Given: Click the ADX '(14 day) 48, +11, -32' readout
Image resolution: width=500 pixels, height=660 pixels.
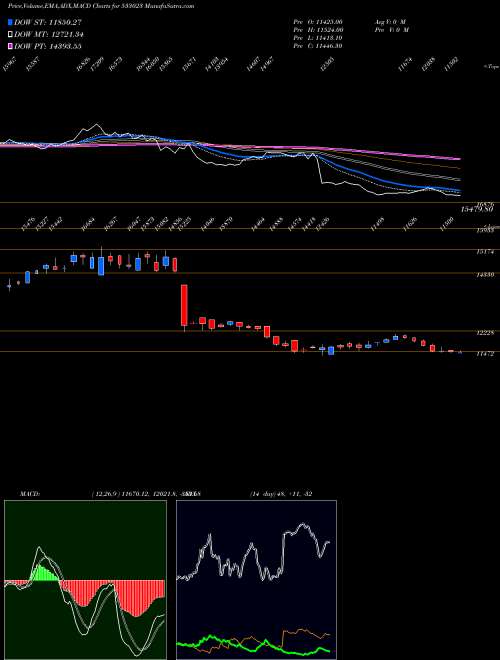Looking at the screenshot, I should 281,493.
